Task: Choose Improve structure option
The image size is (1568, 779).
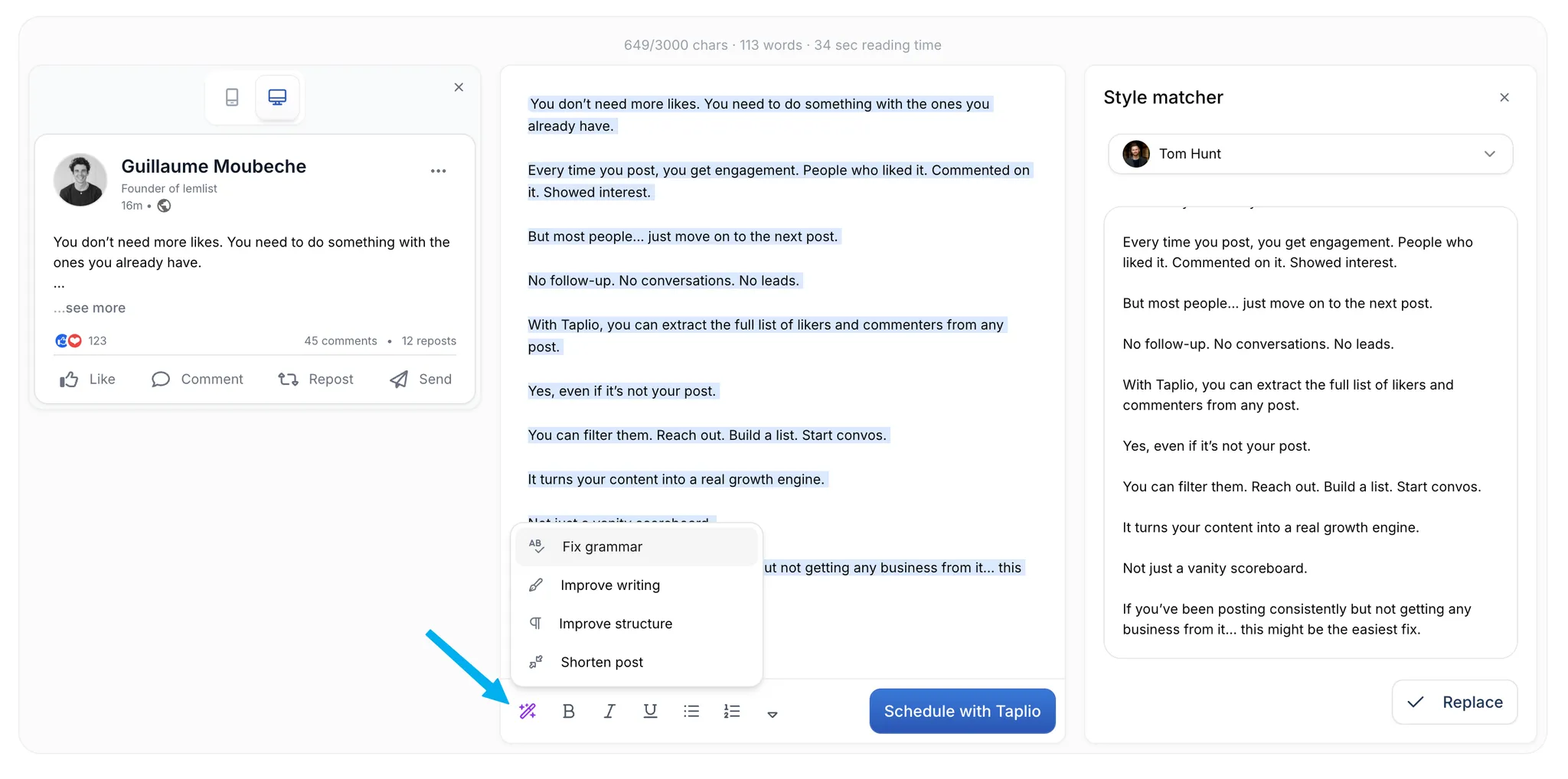Action: pos(636,623)
